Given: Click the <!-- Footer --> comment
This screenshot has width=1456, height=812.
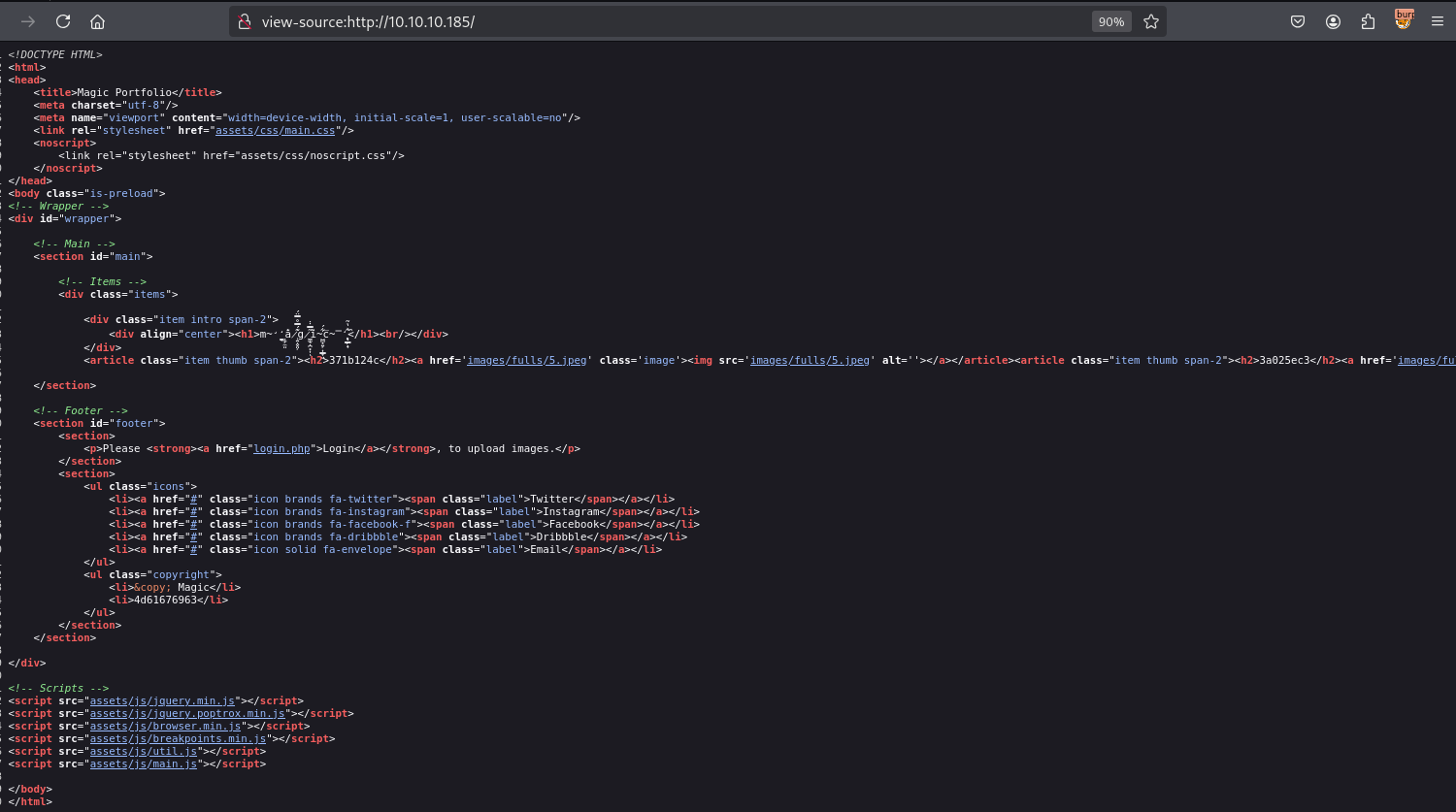Looking at the screenshot, I should pyautogui.click(x=81, y=410).
